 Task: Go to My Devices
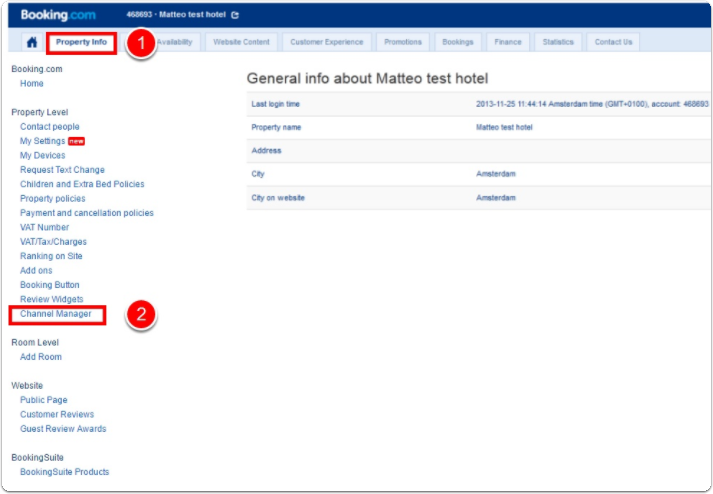43,156
